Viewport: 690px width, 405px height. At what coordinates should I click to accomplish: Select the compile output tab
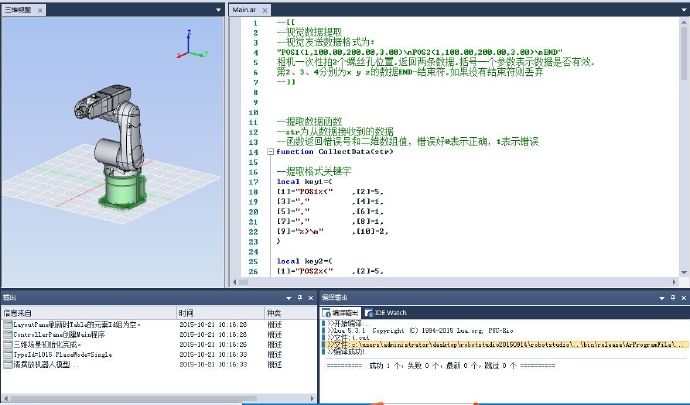(x=342, y=312)
